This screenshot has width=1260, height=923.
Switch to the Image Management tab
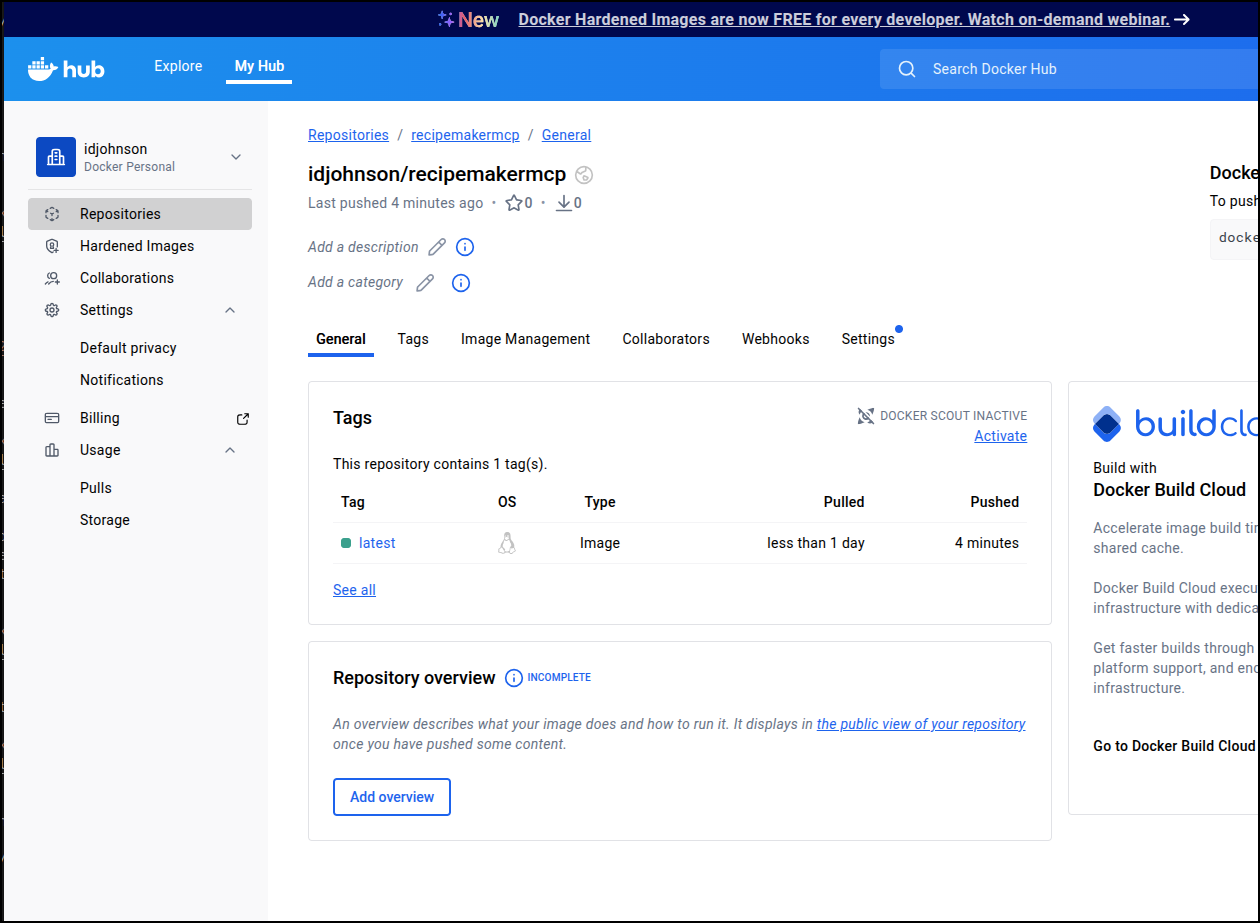pyautogui.click(x=525, y=339)
